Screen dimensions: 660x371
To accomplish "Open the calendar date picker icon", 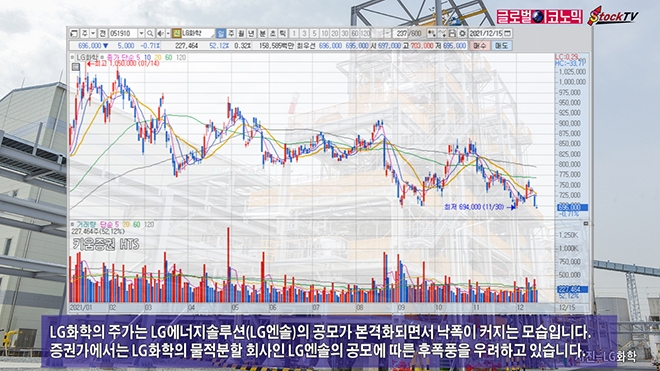I will point(508,33).
